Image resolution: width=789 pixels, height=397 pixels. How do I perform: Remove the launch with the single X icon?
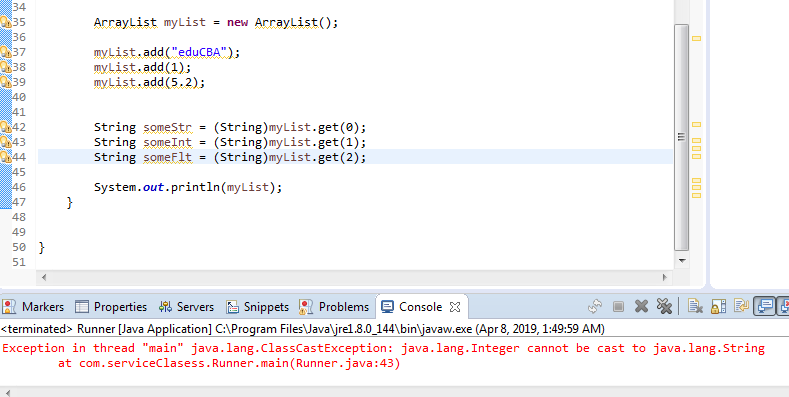(641, 306)
